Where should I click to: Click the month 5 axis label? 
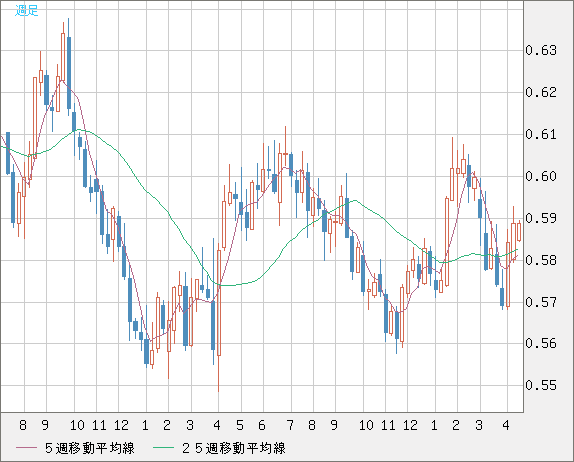click(240, 425)
